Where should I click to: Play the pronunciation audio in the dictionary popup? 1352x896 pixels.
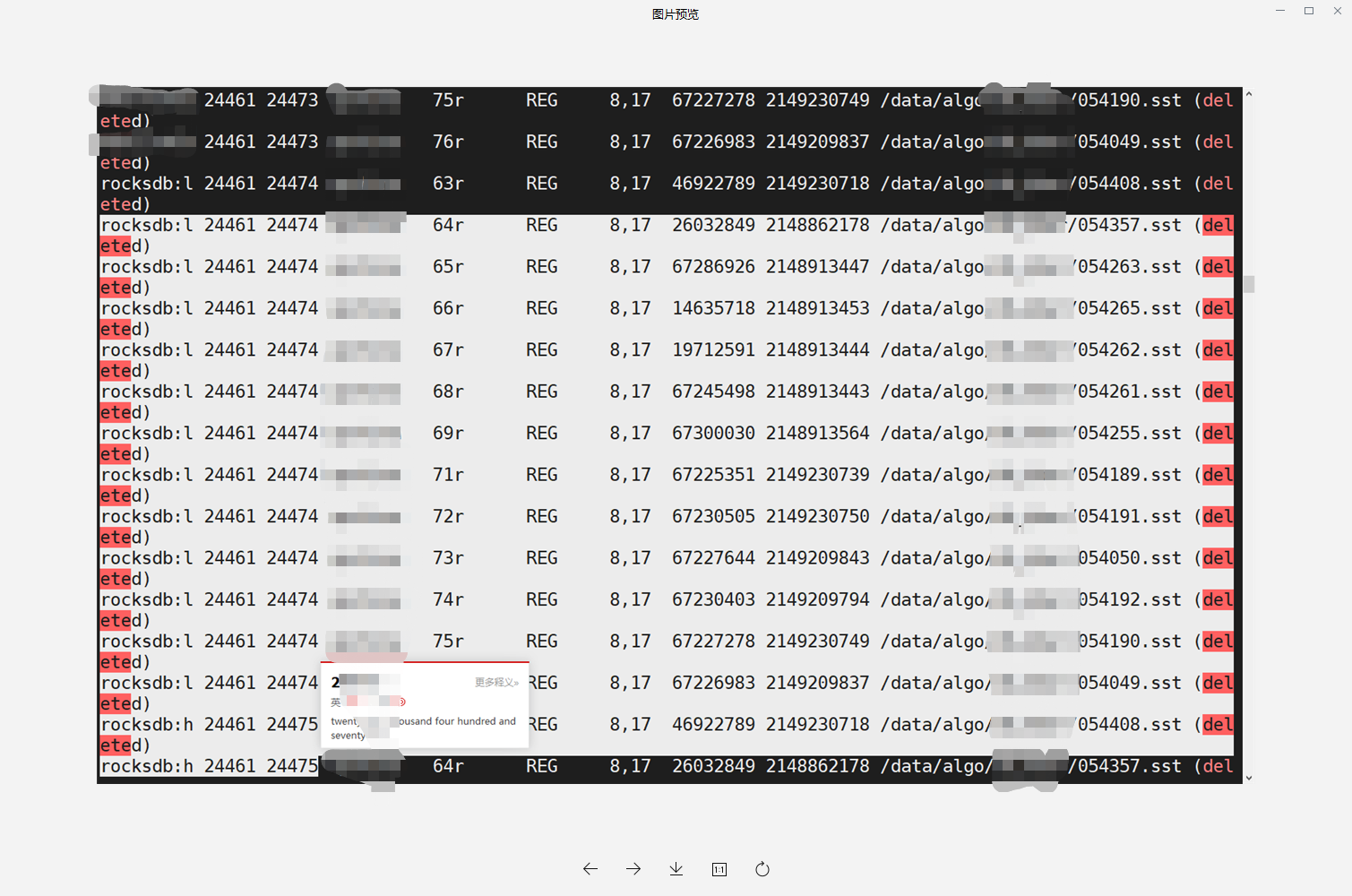(x=401, y=701)
